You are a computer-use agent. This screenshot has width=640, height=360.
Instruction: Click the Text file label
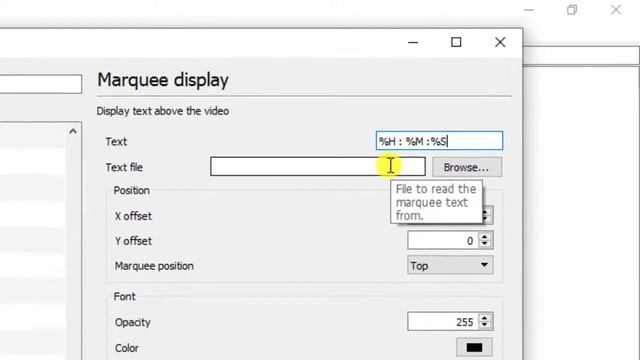124,167
